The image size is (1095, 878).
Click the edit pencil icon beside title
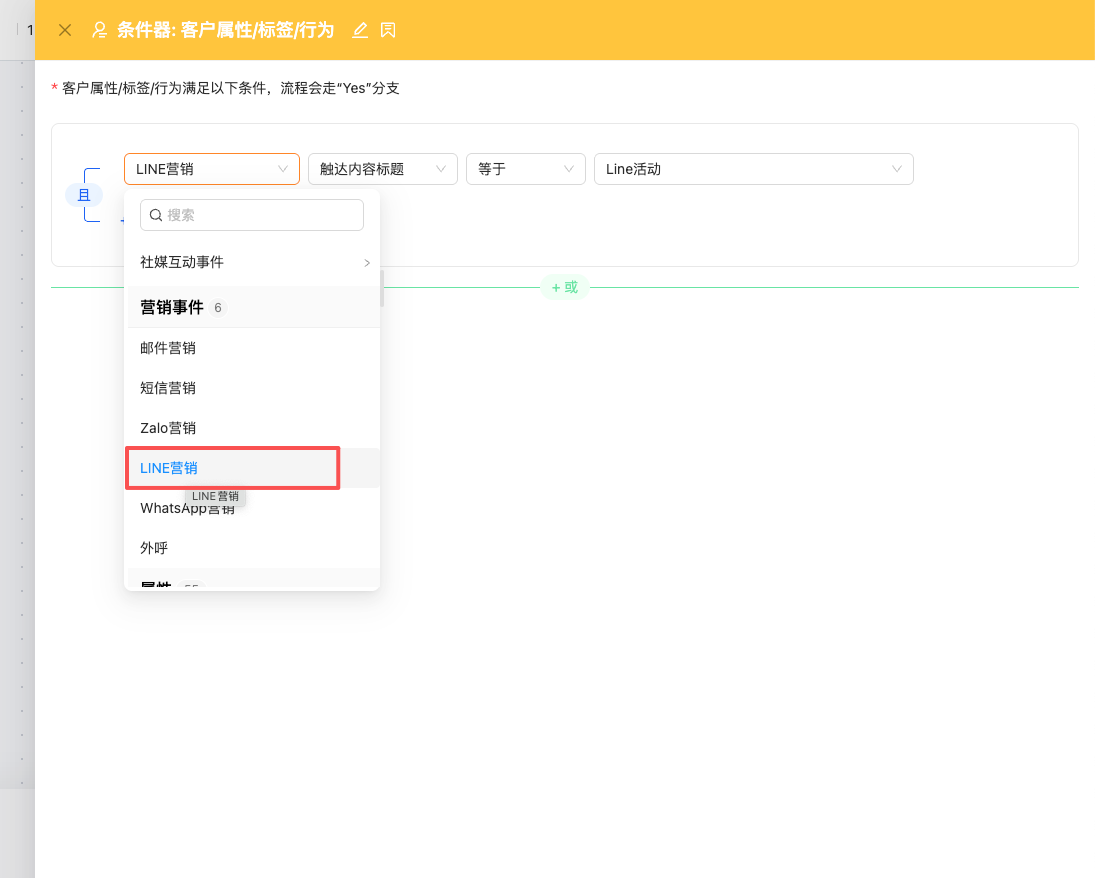pyautogui.click(x=361, y=30)
